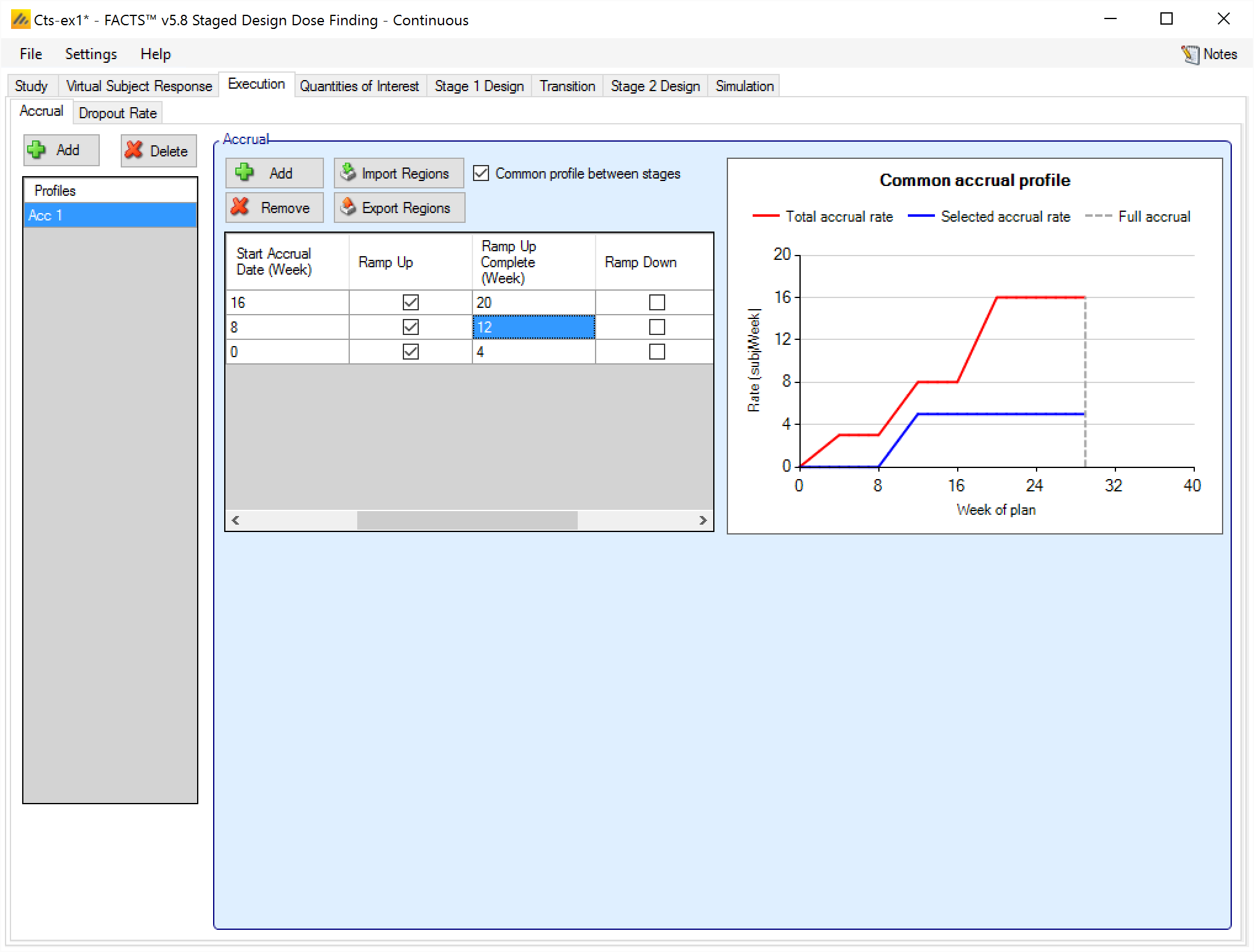
Task: Toggle Common profile between stages checkbox
Action: [x=481, y=173]
